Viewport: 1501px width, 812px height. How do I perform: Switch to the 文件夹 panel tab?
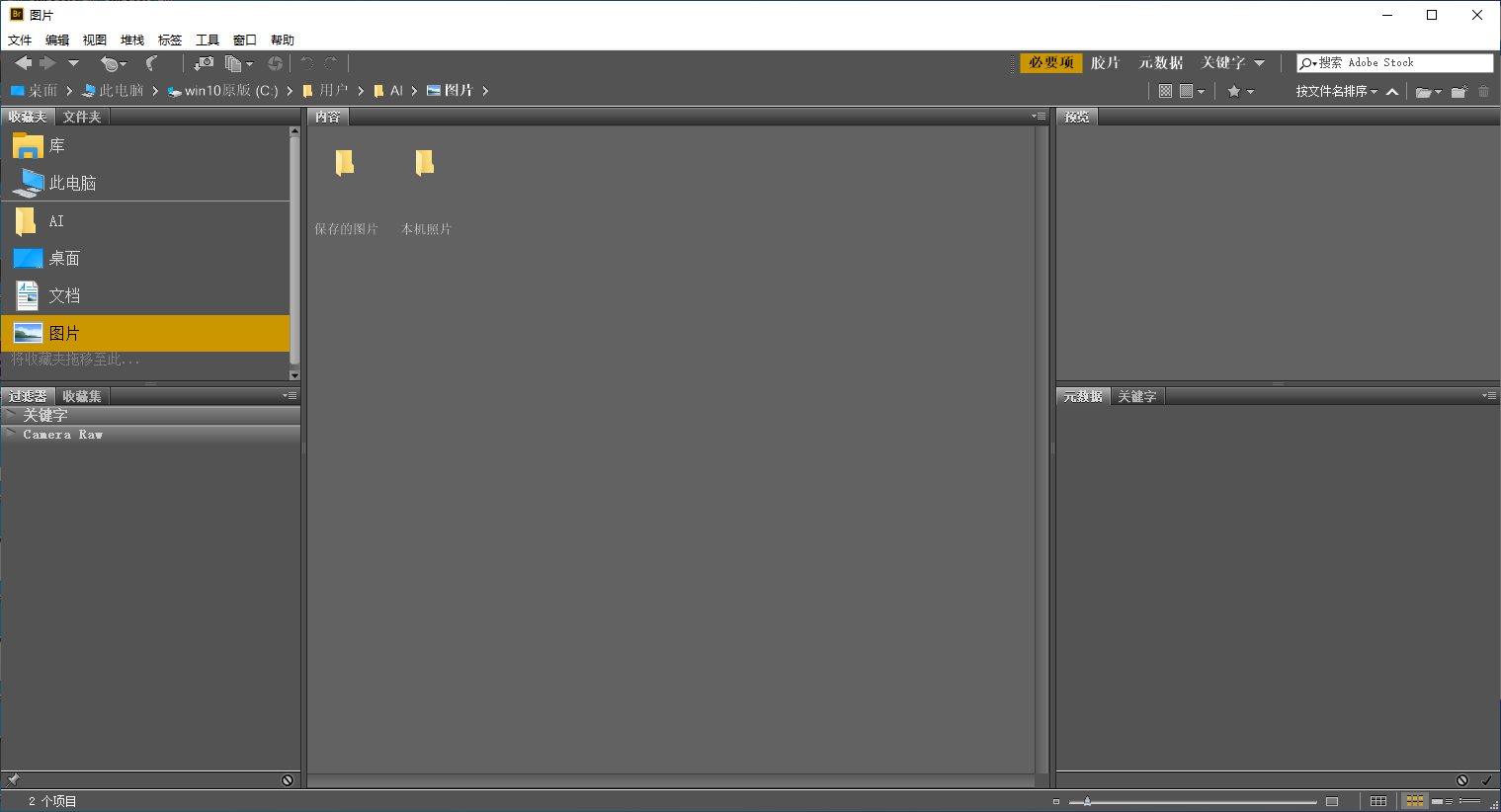[82, 117]
